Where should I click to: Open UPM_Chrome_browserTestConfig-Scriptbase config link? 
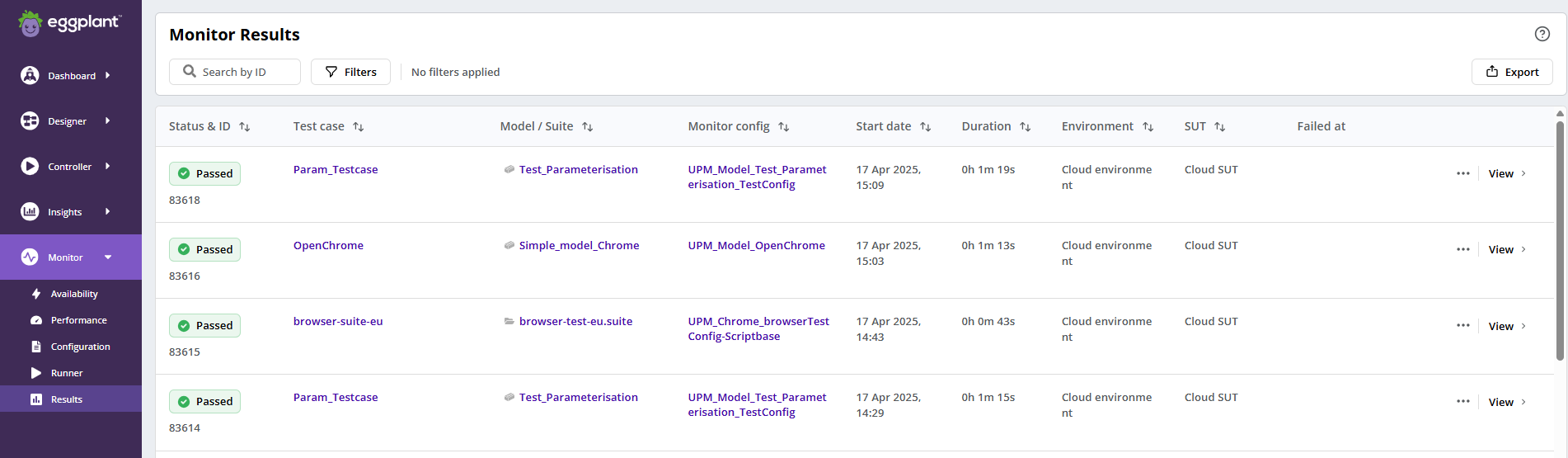pyautogui.click(x=758, y=328)
